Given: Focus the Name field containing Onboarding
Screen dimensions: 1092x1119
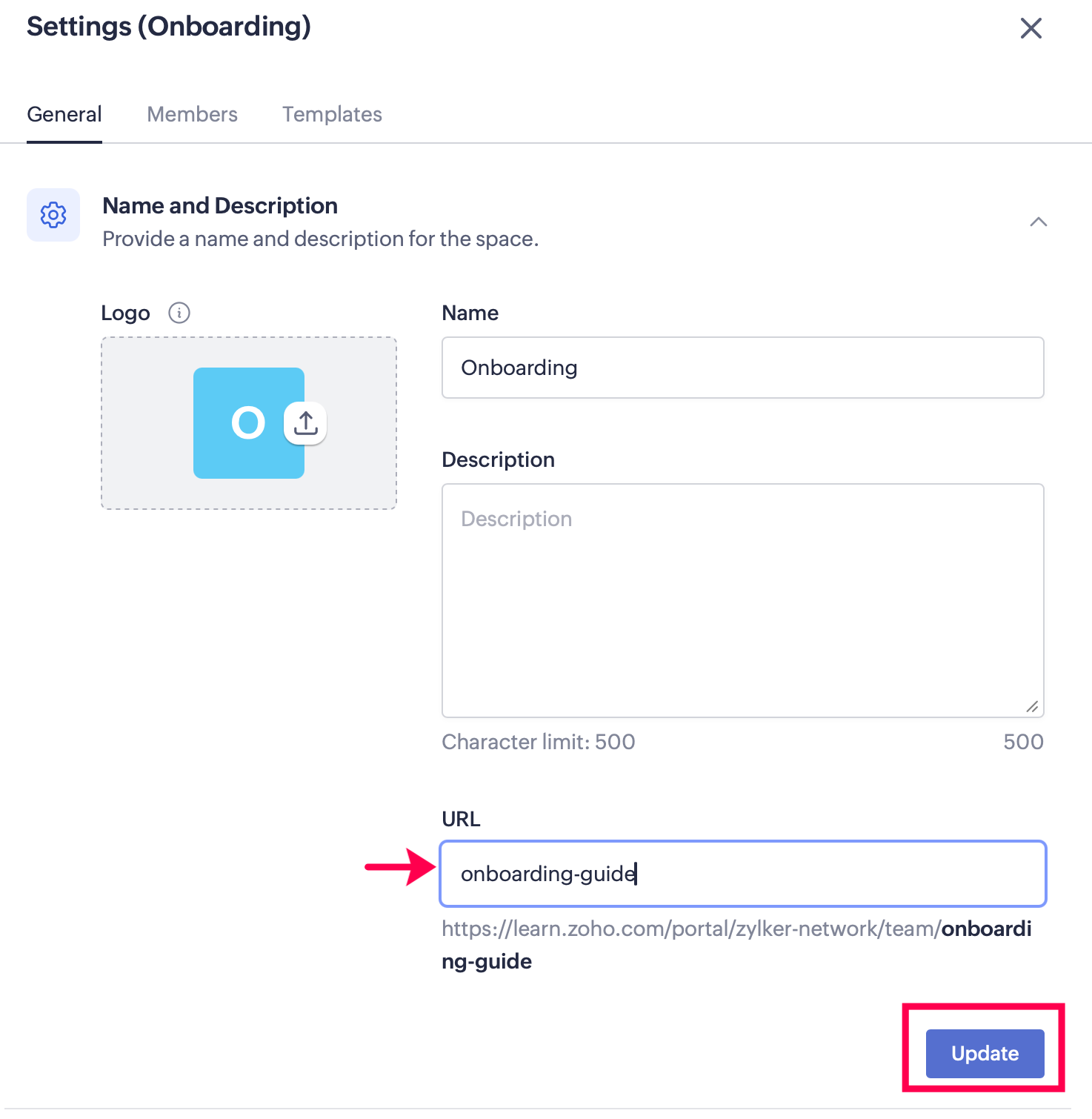Looking at the screenshot, I should pos(742,368).
